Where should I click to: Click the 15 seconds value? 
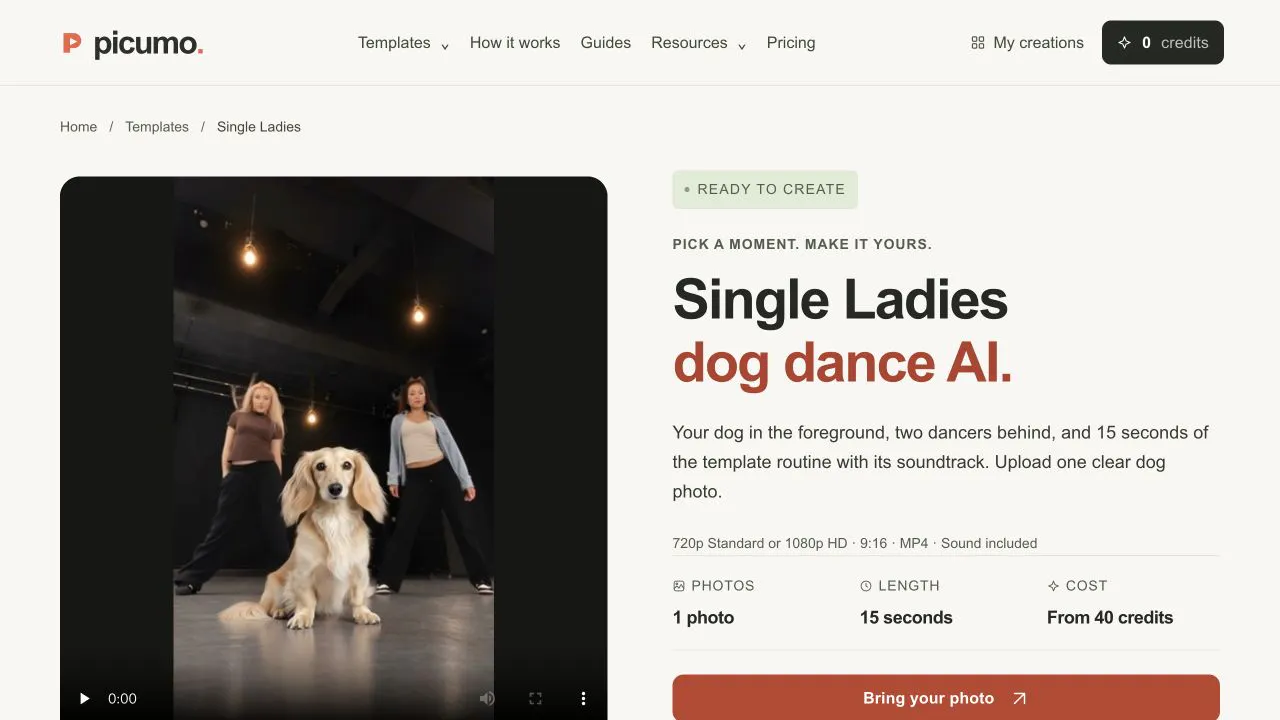[x=906, y=618]
